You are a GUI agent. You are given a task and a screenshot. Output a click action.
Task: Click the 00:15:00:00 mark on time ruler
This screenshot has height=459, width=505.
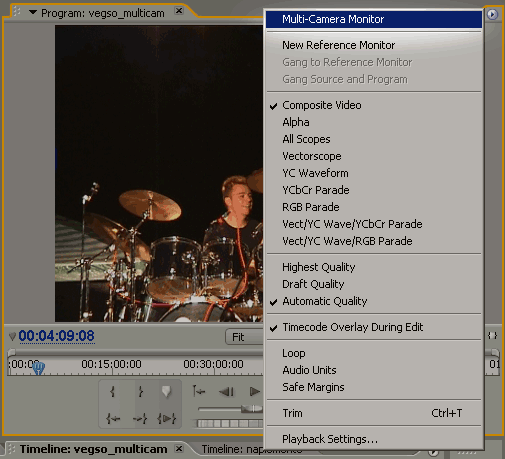(111, 364)
